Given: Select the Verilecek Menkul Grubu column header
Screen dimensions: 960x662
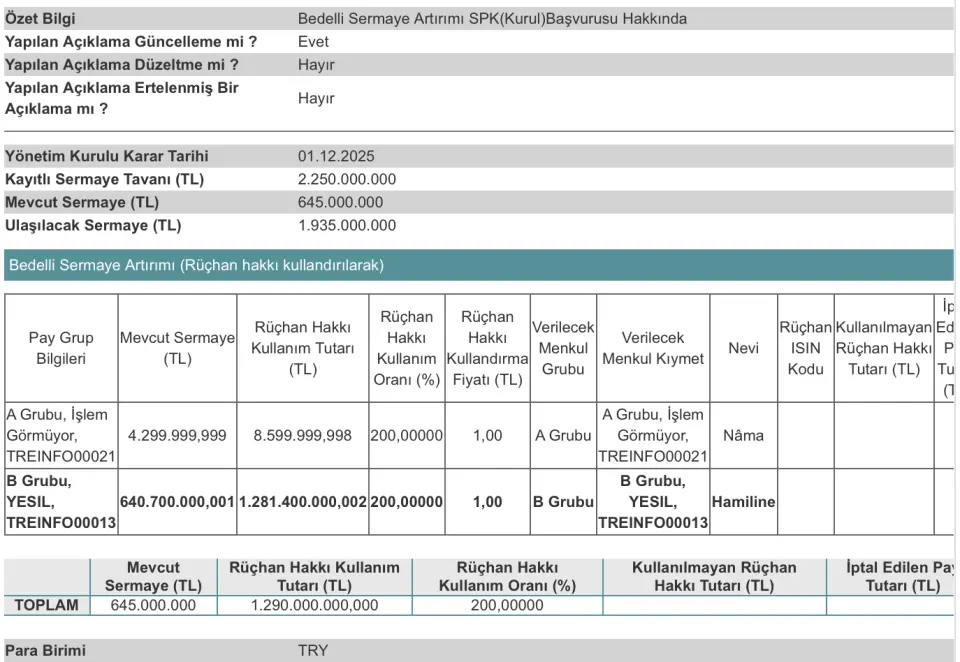Looking at the screenshot, I should 563,348.
